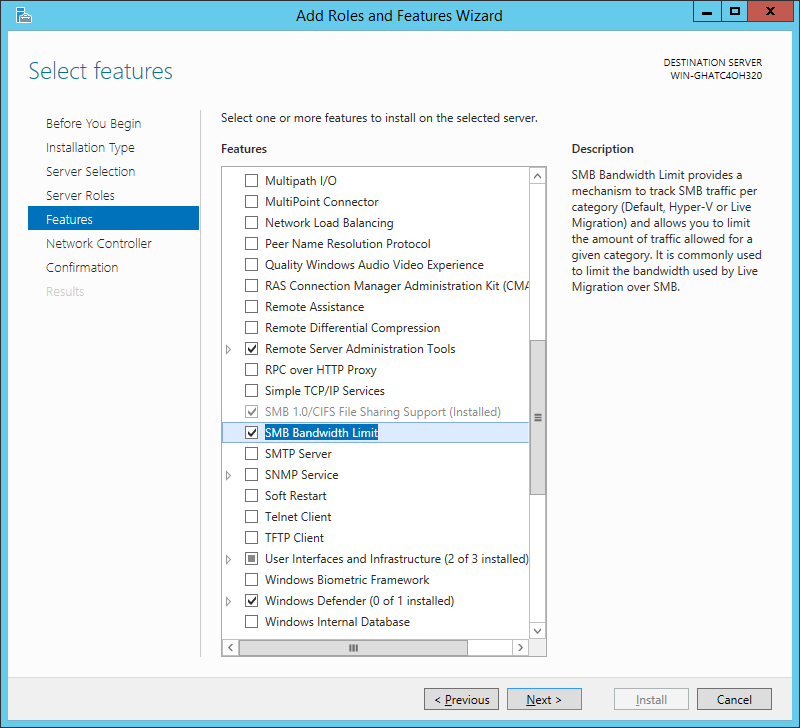Click the right arrow of horizontal scrollbar
800x728 pixels.
click(x=520, y=647)
